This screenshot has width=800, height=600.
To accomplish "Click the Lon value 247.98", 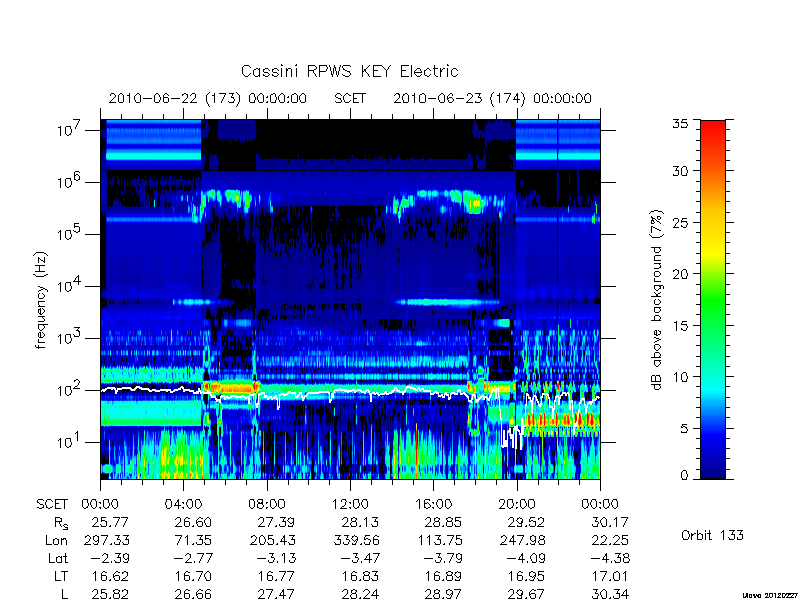I will [522, 540].
